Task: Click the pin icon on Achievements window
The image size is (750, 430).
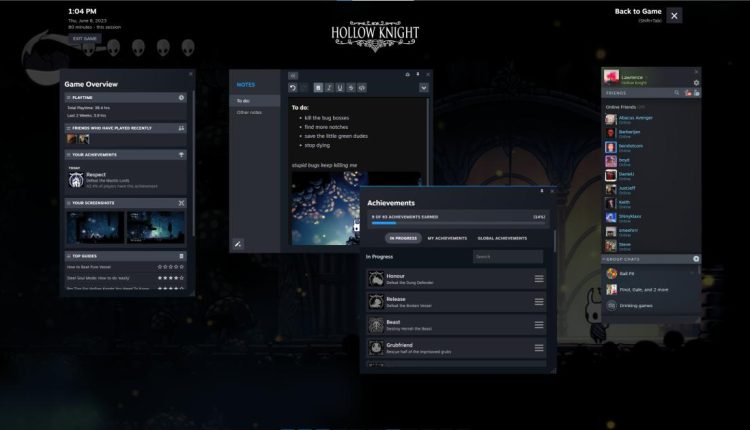Action: coord(542,191)
